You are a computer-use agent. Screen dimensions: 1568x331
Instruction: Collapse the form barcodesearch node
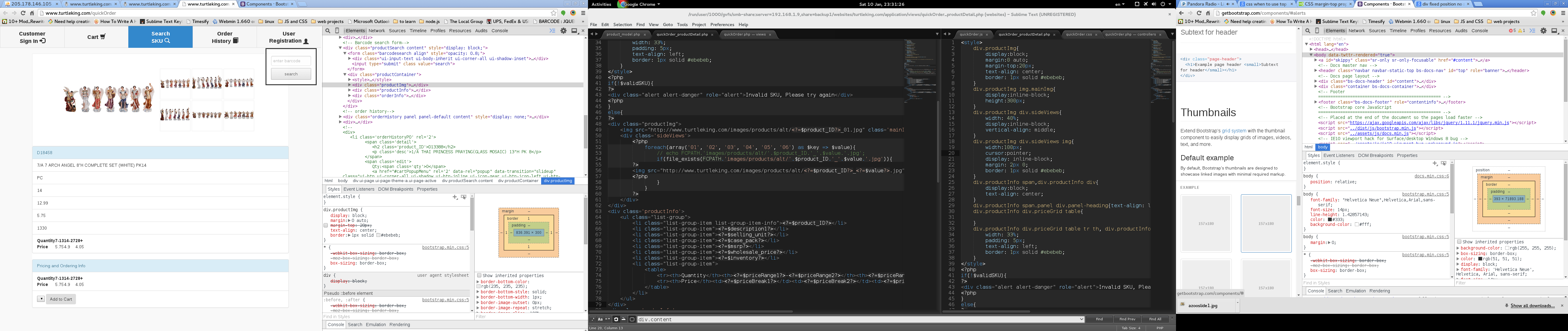(x=345, y=53)
